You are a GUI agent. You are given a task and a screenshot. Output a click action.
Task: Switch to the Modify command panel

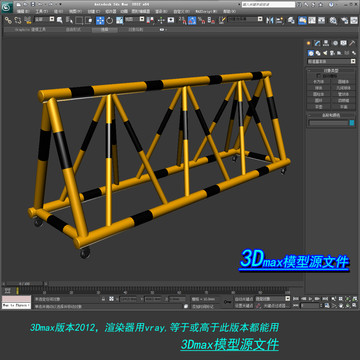pyautogui.click(x=317, y=43)
